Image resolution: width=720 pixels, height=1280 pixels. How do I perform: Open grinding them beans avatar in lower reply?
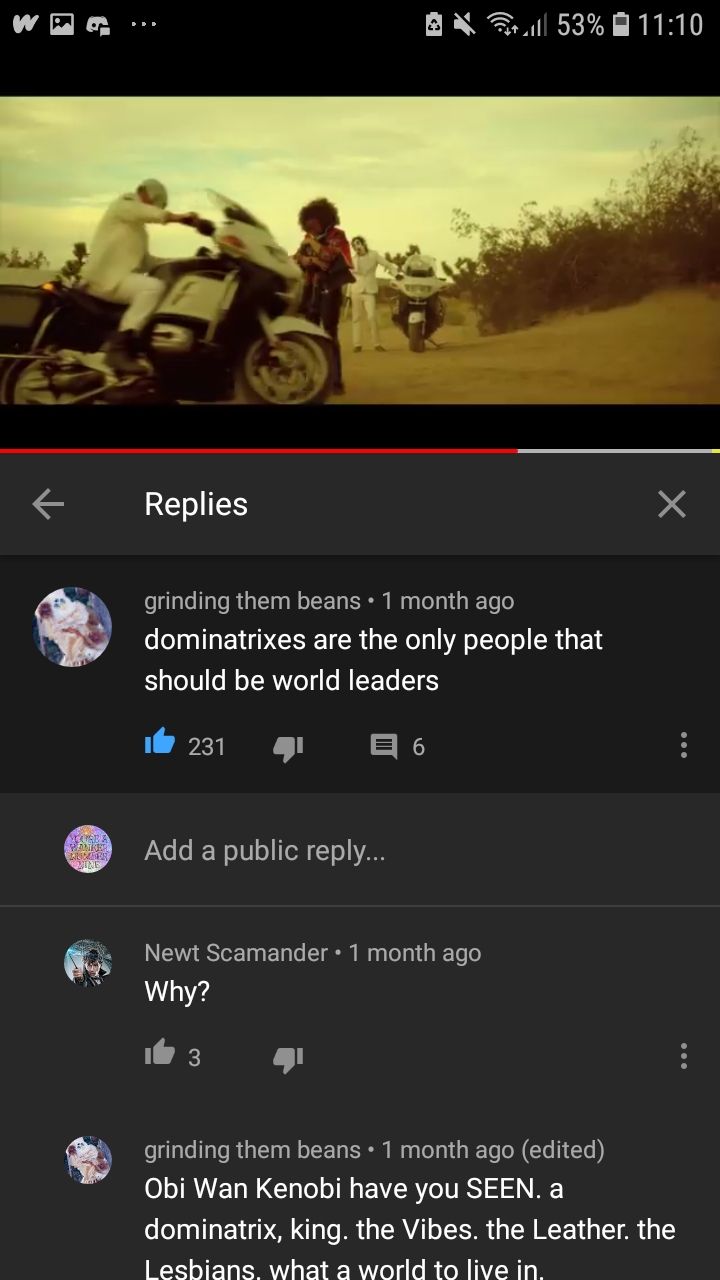tap(88, 1160)
